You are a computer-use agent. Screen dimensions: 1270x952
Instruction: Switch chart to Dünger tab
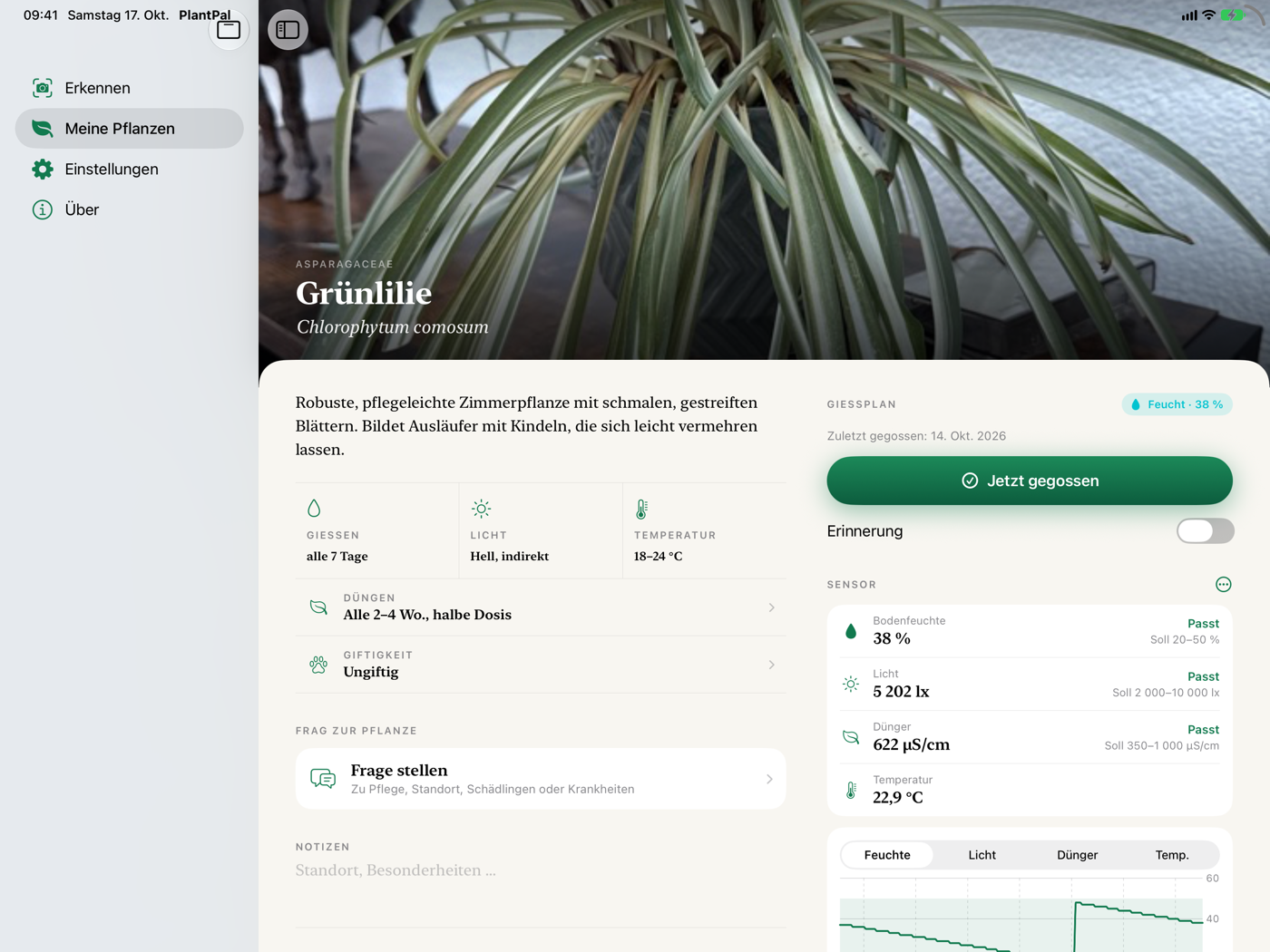coord(1077,855)
